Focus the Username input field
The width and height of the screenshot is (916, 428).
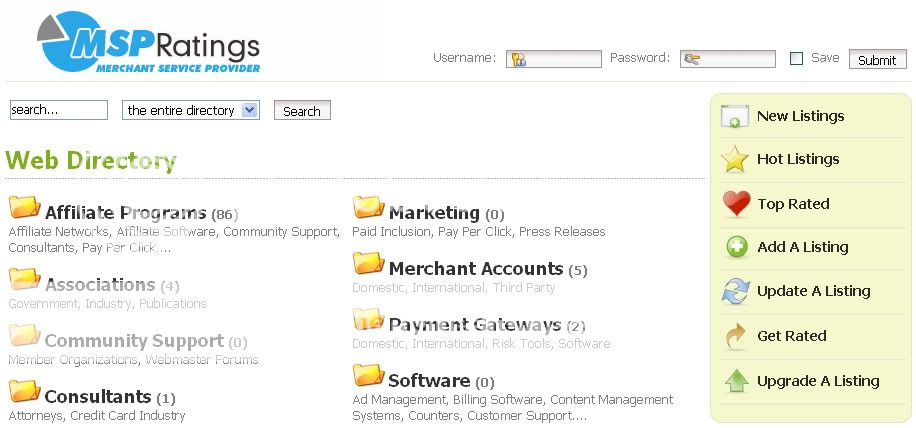[553, 59]
